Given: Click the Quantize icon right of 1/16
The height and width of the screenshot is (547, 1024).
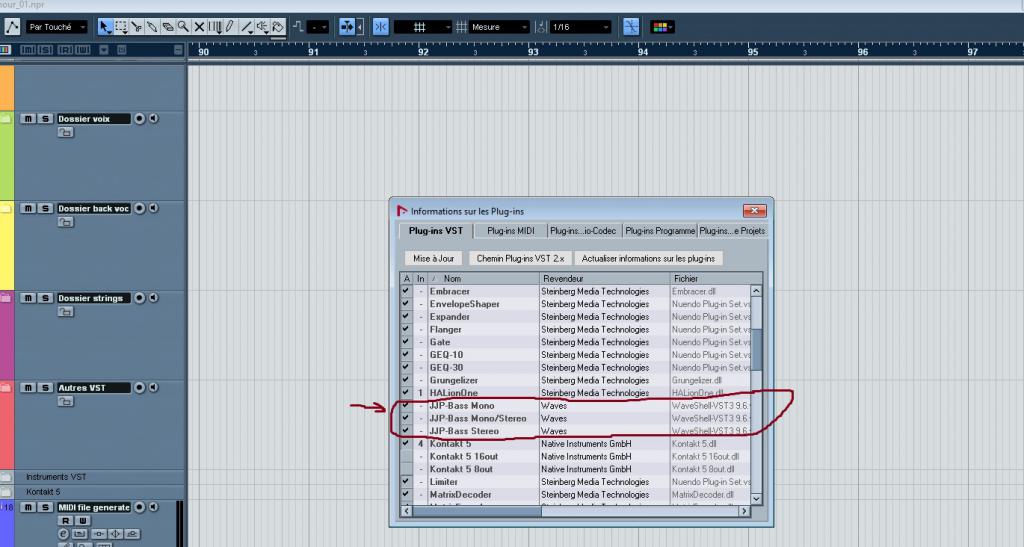Looking at the screenshot, I should pyautogui.click(x=631, y=27).
